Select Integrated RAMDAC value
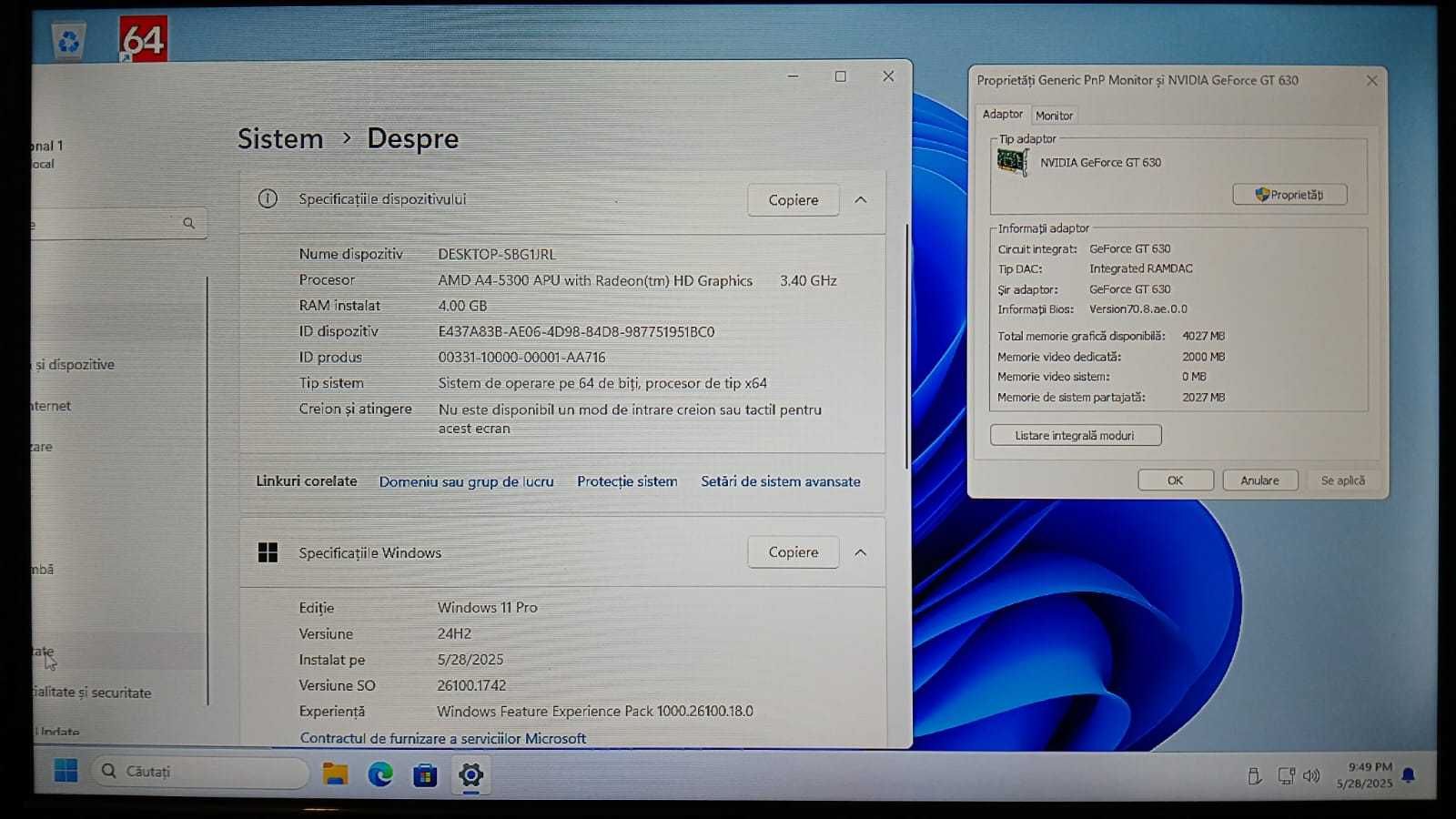The width and height of the screenshot is (1456, 819). (1141, 268)
